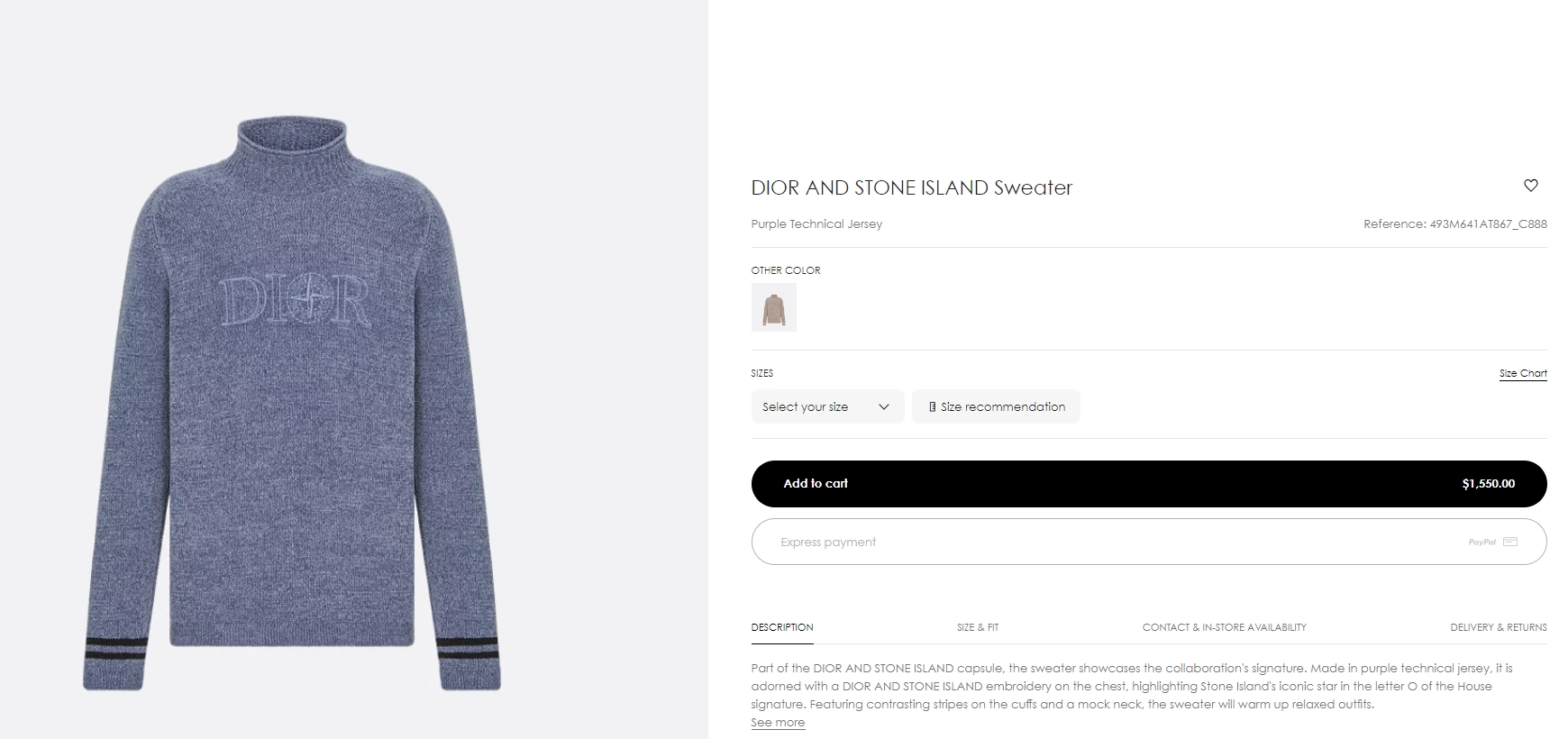Add sweater to wishlist with heart icon
The image size is (1568, 739).
[1530, 186]
